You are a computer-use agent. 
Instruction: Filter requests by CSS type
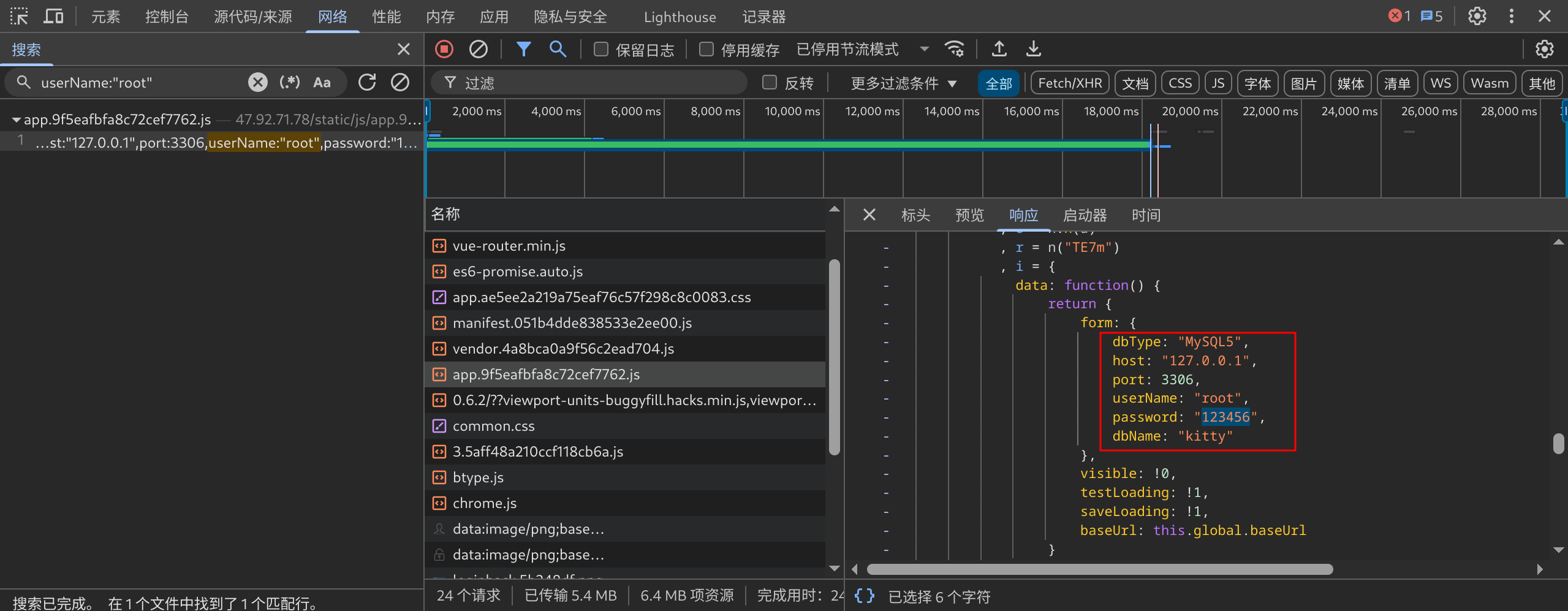point(1180,83)
